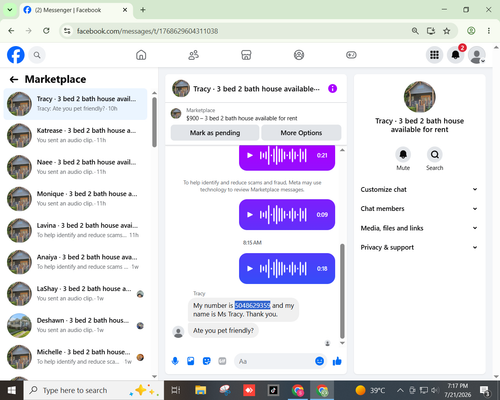Attach a photo file icon in composer
Image resolution: width=500 pixels, height=400 pixels.
tap(191, 361)
